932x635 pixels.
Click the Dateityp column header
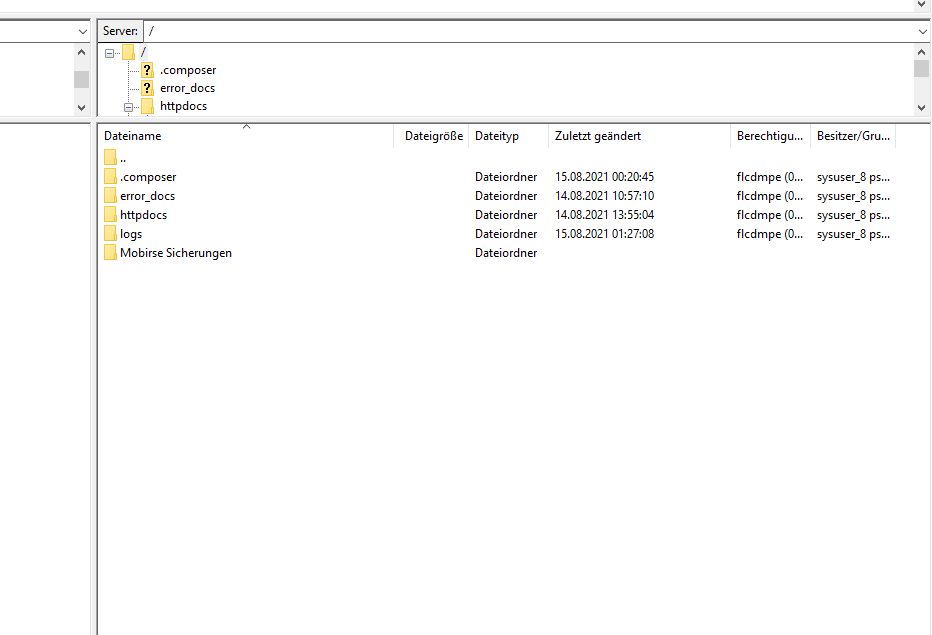497,136
